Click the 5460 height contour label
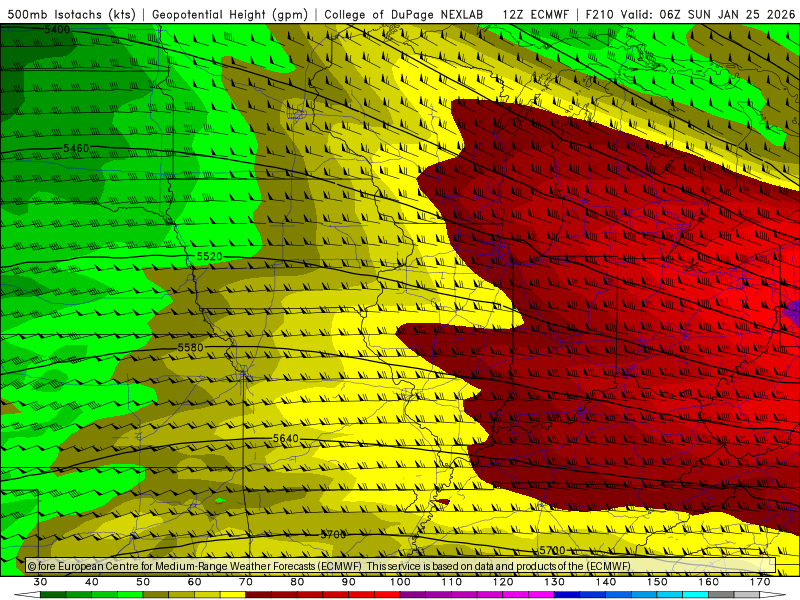This screenshot has width=800, height=600. coord(76,148)
